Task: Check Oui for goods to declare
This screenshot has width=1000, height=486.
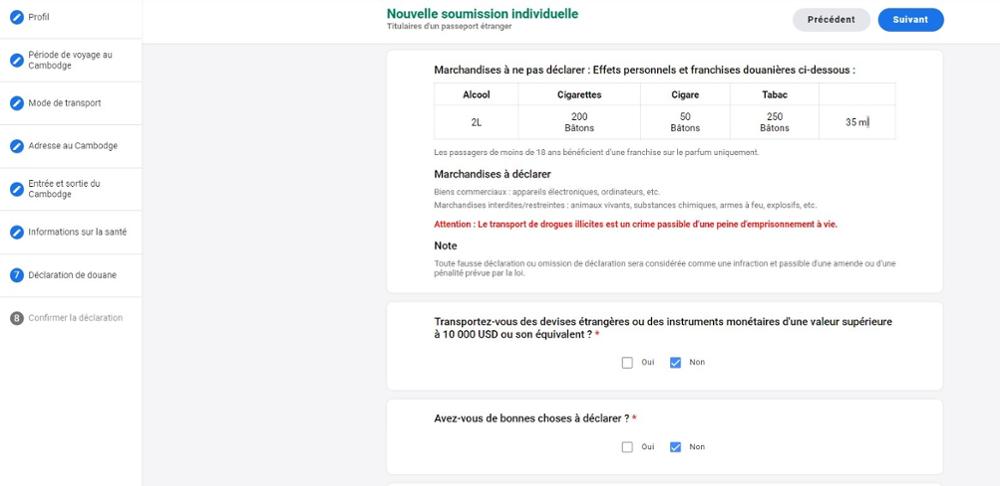Action: 627,447
